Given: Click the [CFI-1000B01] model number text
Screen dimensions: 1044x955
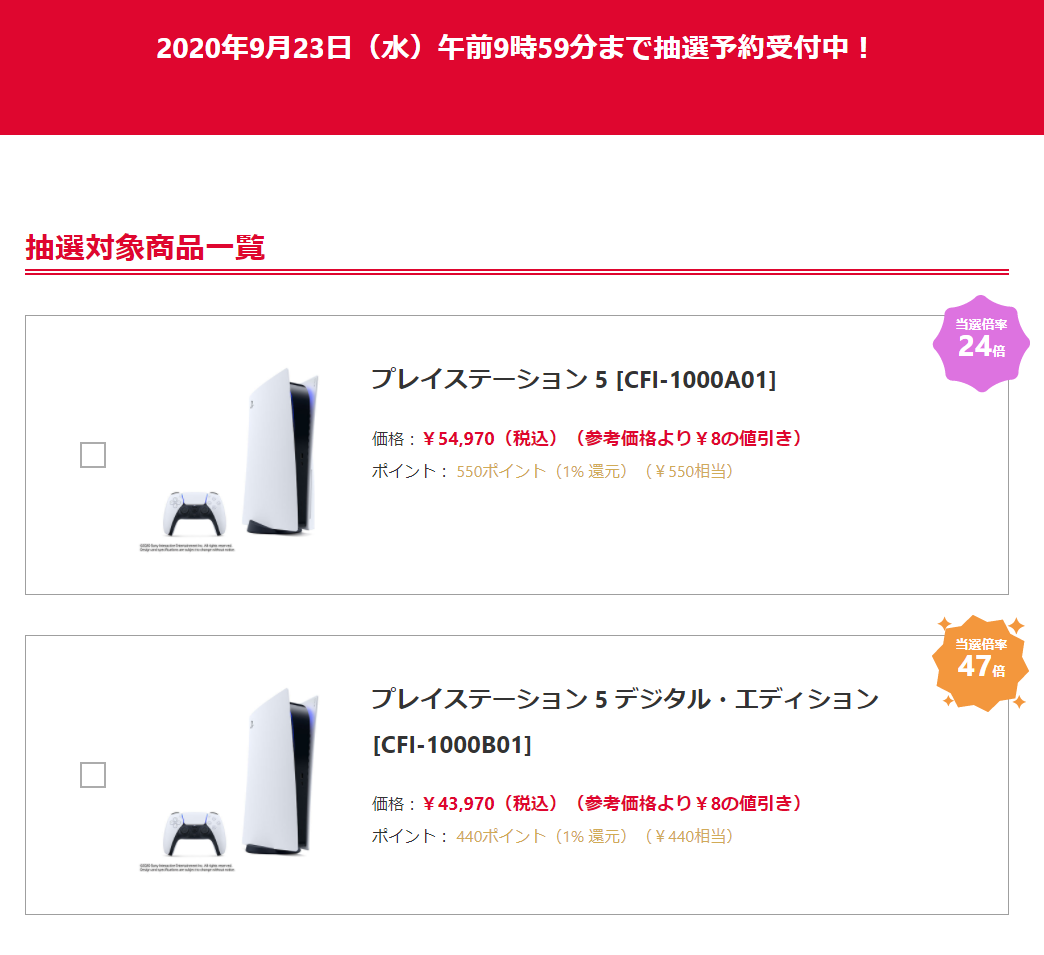Looking at the screenshot, I should [x=452, y=745].
